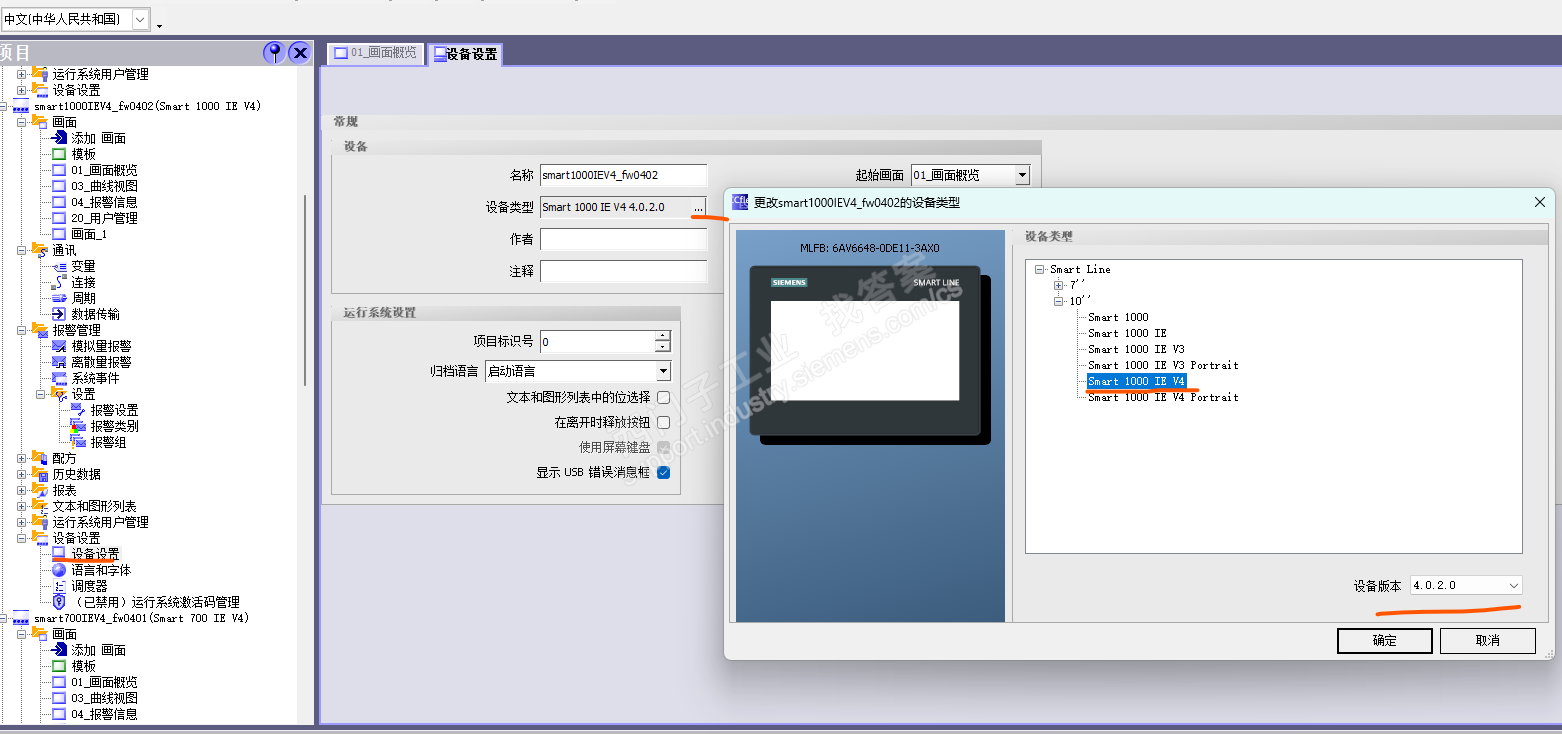Open the 数据传输 icon in project tree
Screen dimensions: 1562x734
pyautogui.click(x=59, y=314)
